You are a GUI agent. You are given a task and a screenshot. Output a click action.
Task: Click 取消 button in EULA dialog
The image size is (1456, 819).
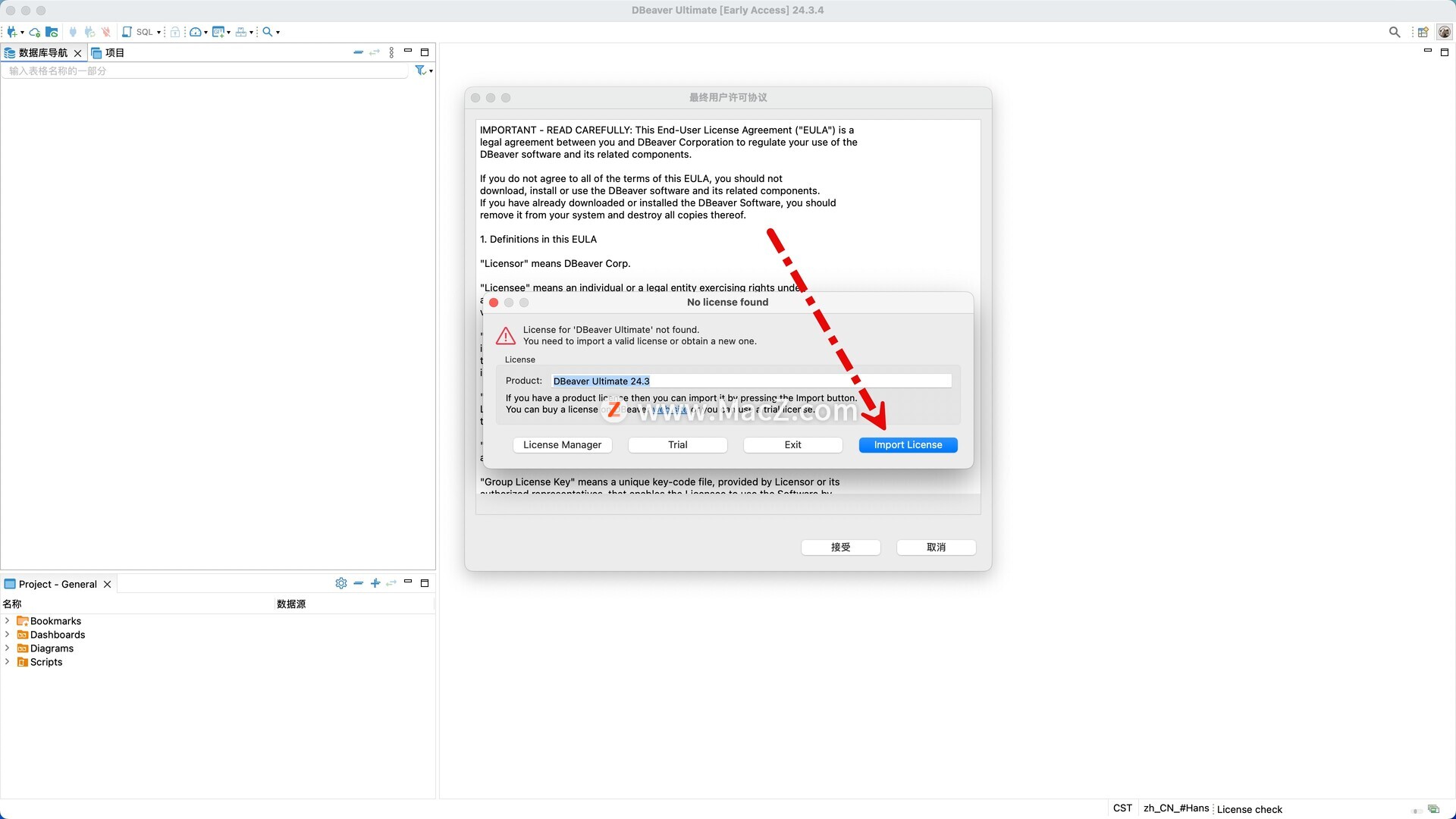937,548
